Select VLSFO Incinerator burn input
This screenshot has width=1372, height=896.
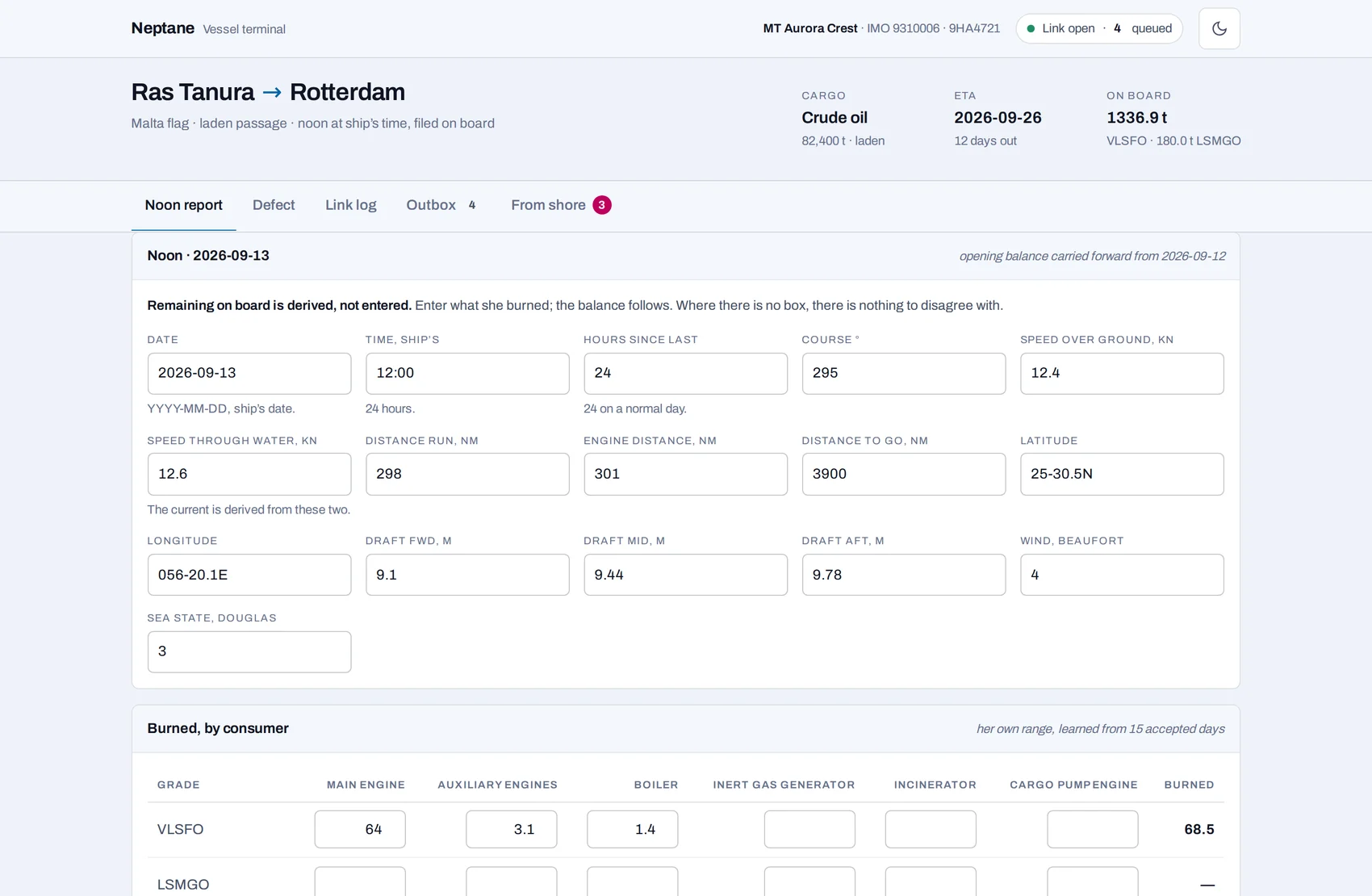[931, 829]
